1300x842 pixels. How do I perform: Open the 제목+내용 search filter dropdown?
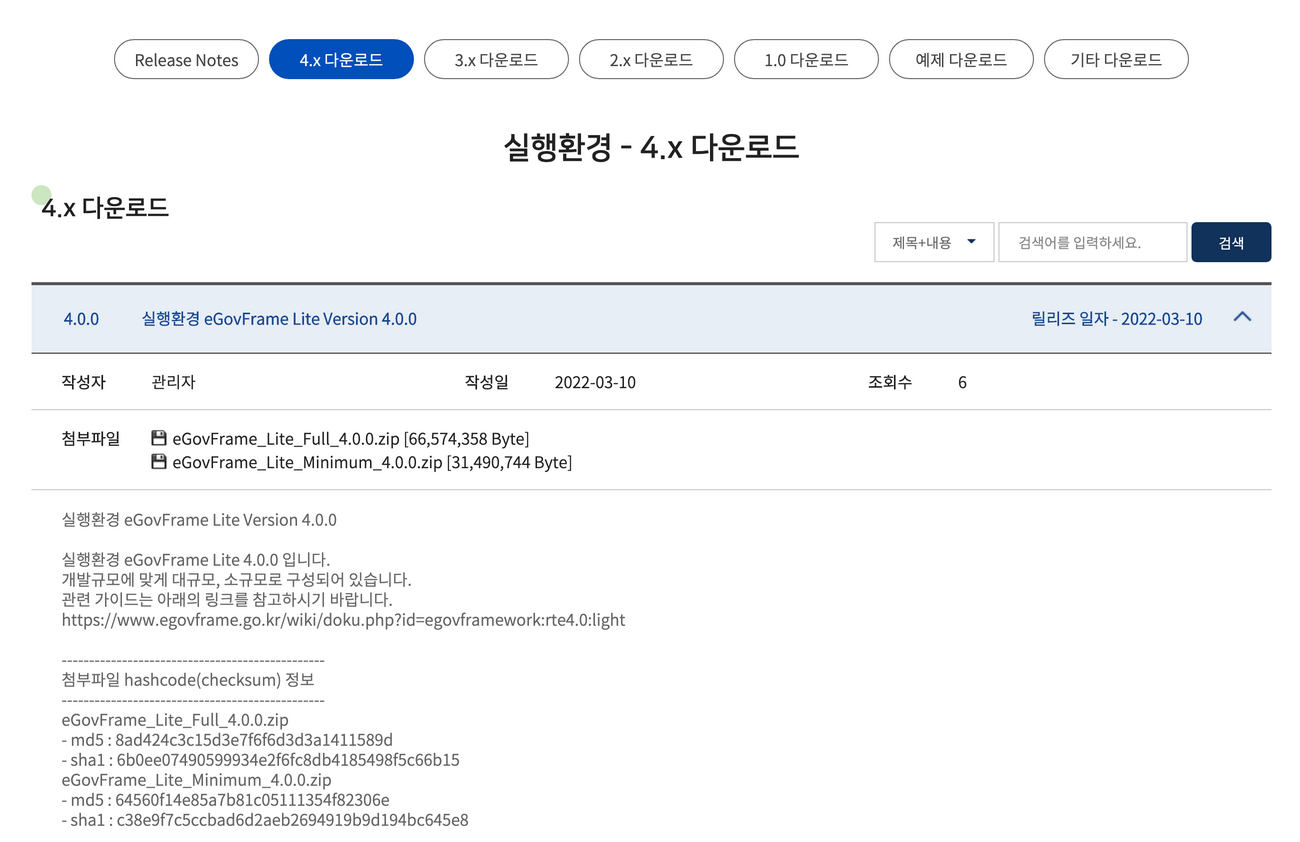pyautogui.click(x=933, y=242)
